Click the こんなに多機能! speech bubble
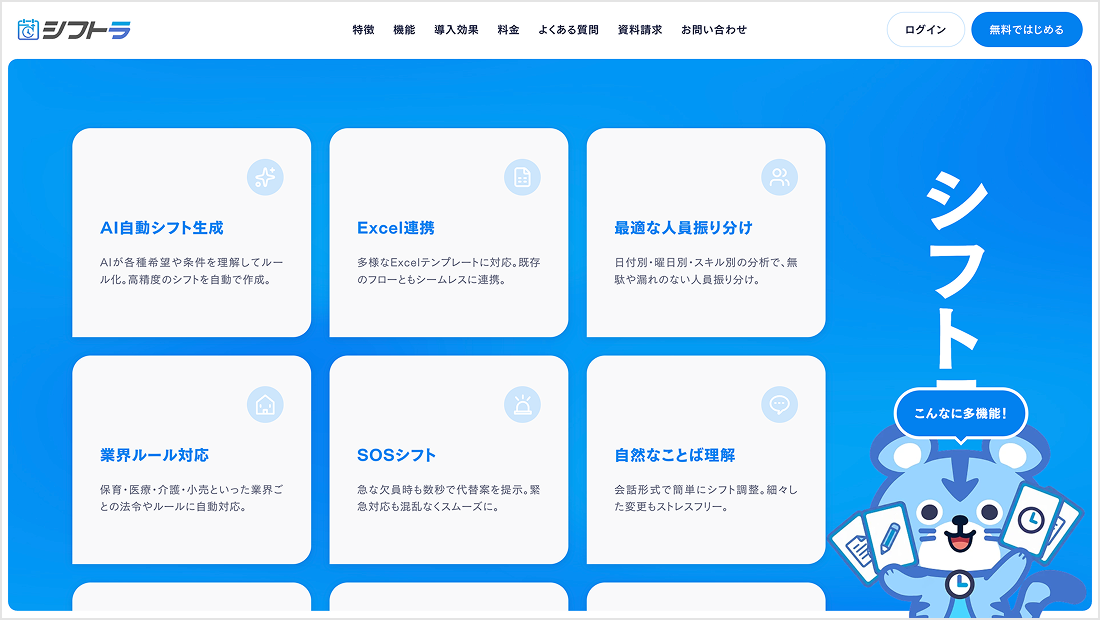Screen dimensions: 1100x620 coord(960,414)
